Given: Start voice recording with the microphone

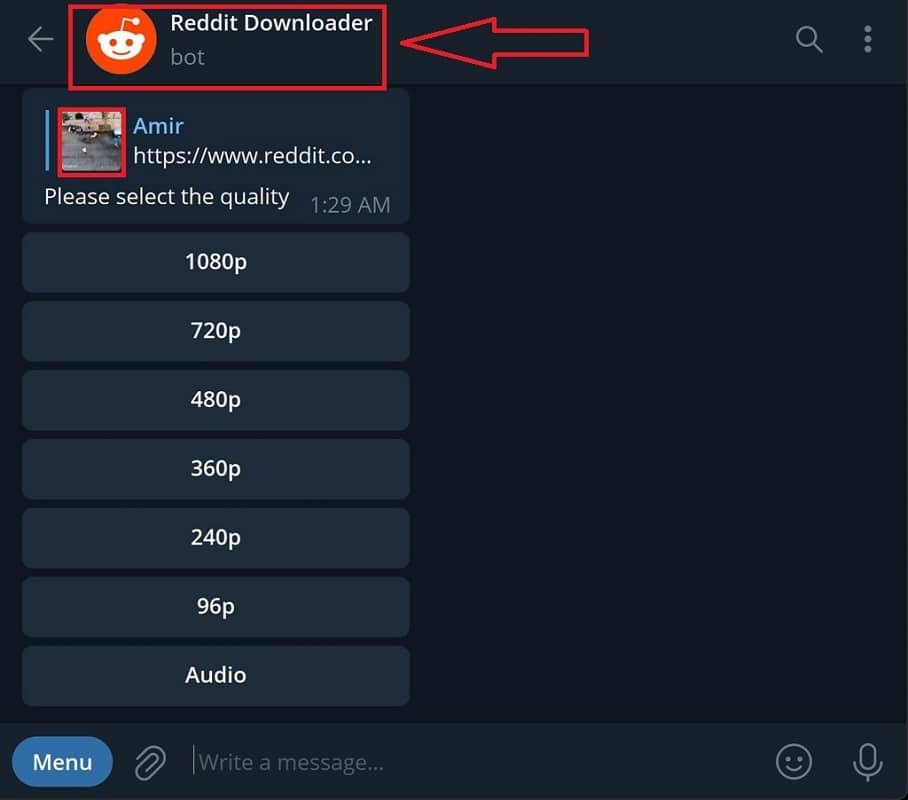Looking at the screenshot, I should click(x=867, y=762).
